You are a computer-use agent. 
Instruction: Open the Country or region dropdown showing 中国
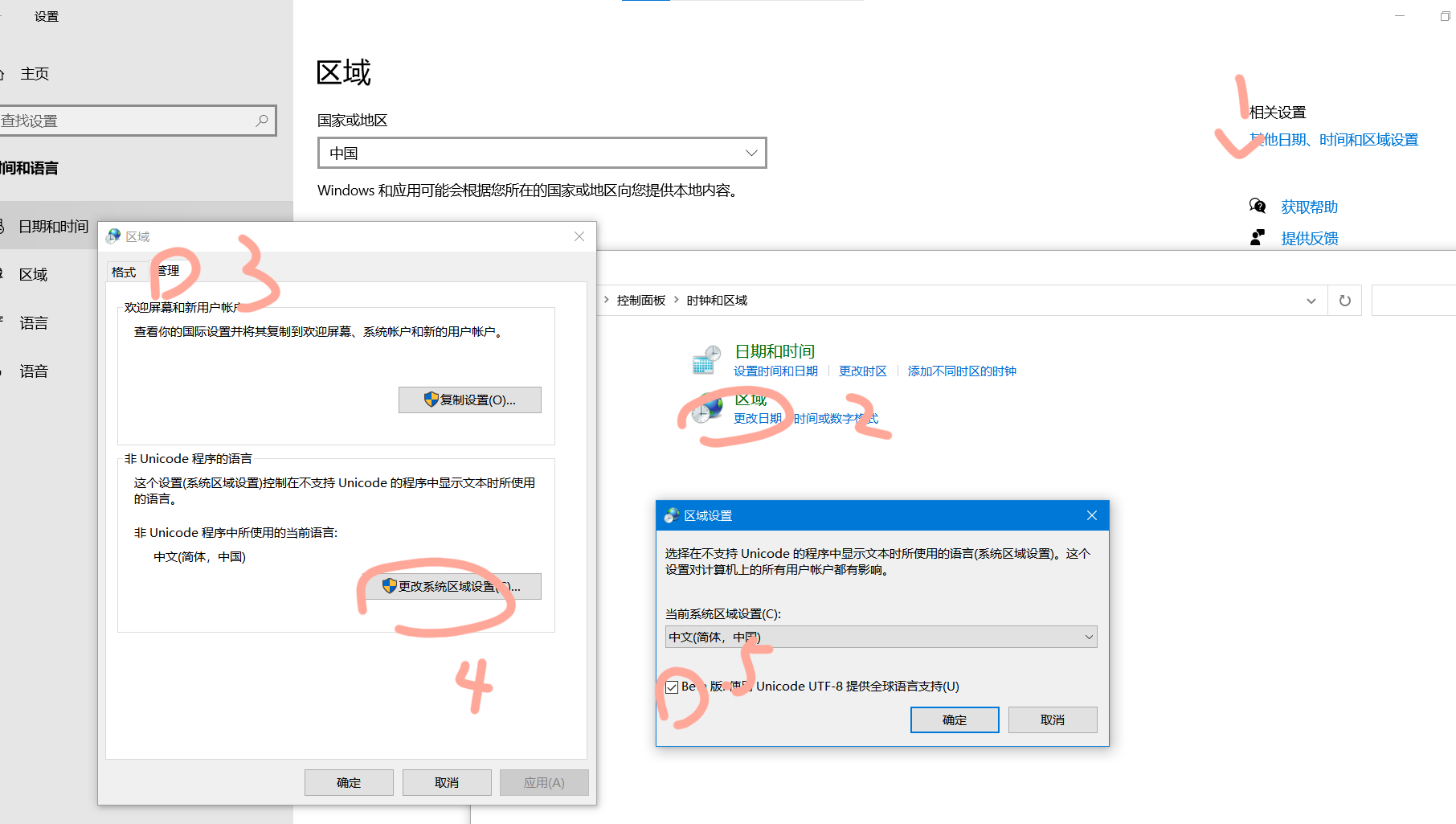point(542,153)
